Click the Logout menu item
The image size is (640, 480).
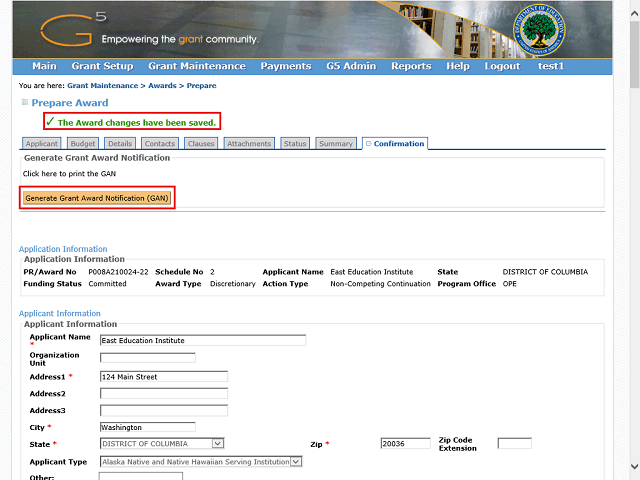click(x=502, y=67)
